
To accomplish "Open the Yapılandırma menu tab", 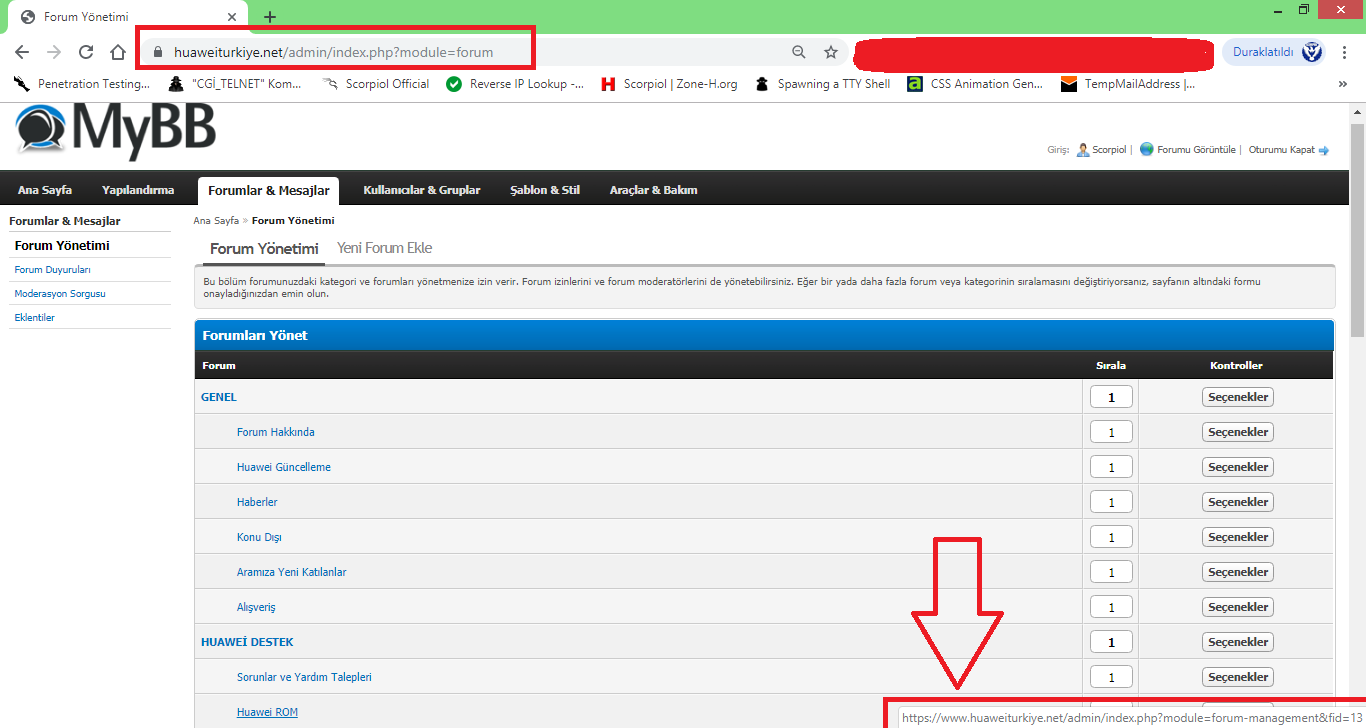I will coord(138,190).
